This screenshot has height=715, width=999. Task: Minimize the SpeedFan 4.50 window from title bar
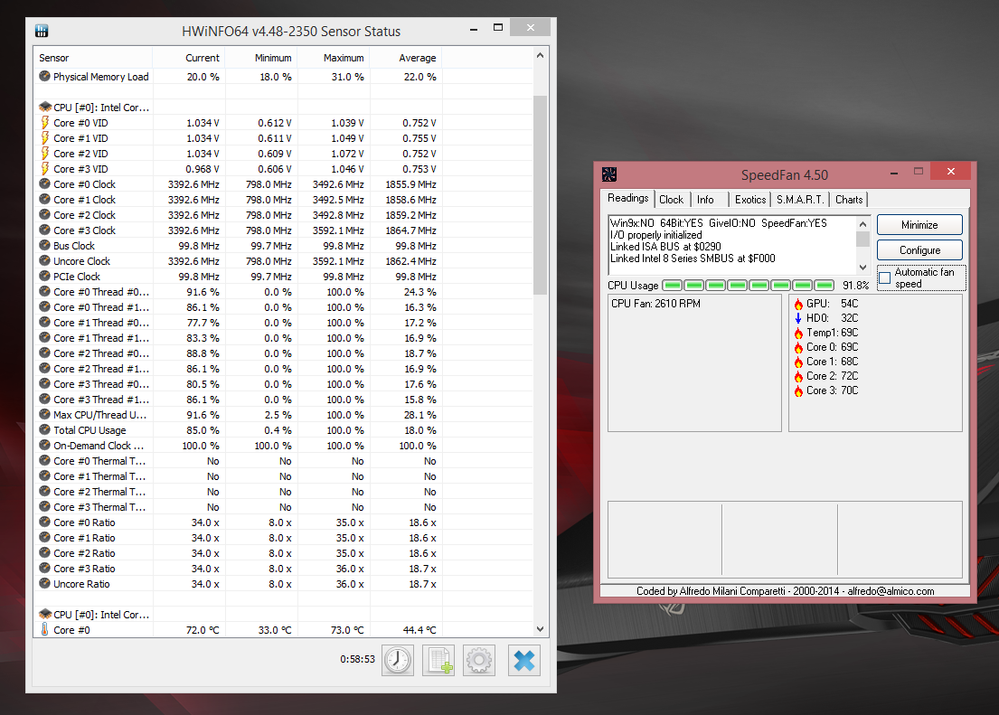(894, 172)
